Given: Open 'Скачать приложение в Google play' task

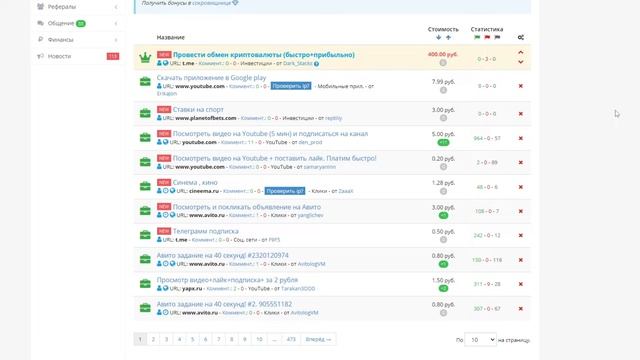Looking at the screenshot, I should 211,78.
